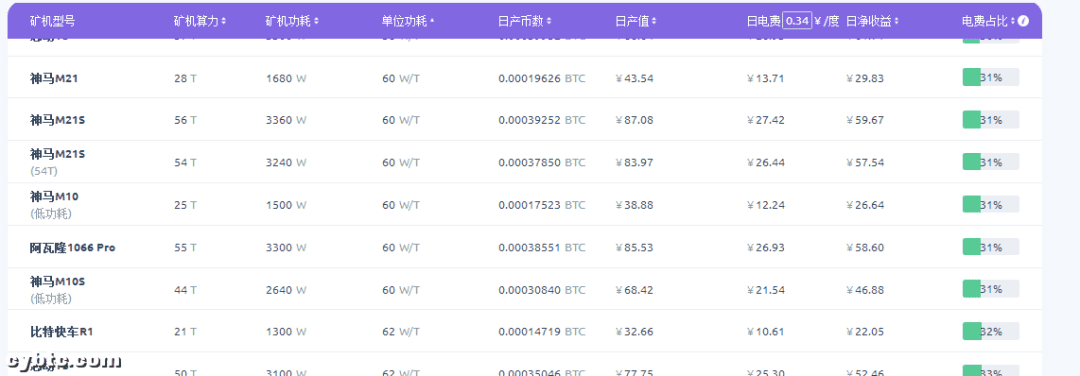
Task: Select the 54 T hashrate cell
Action: click(x=185, y=163)
